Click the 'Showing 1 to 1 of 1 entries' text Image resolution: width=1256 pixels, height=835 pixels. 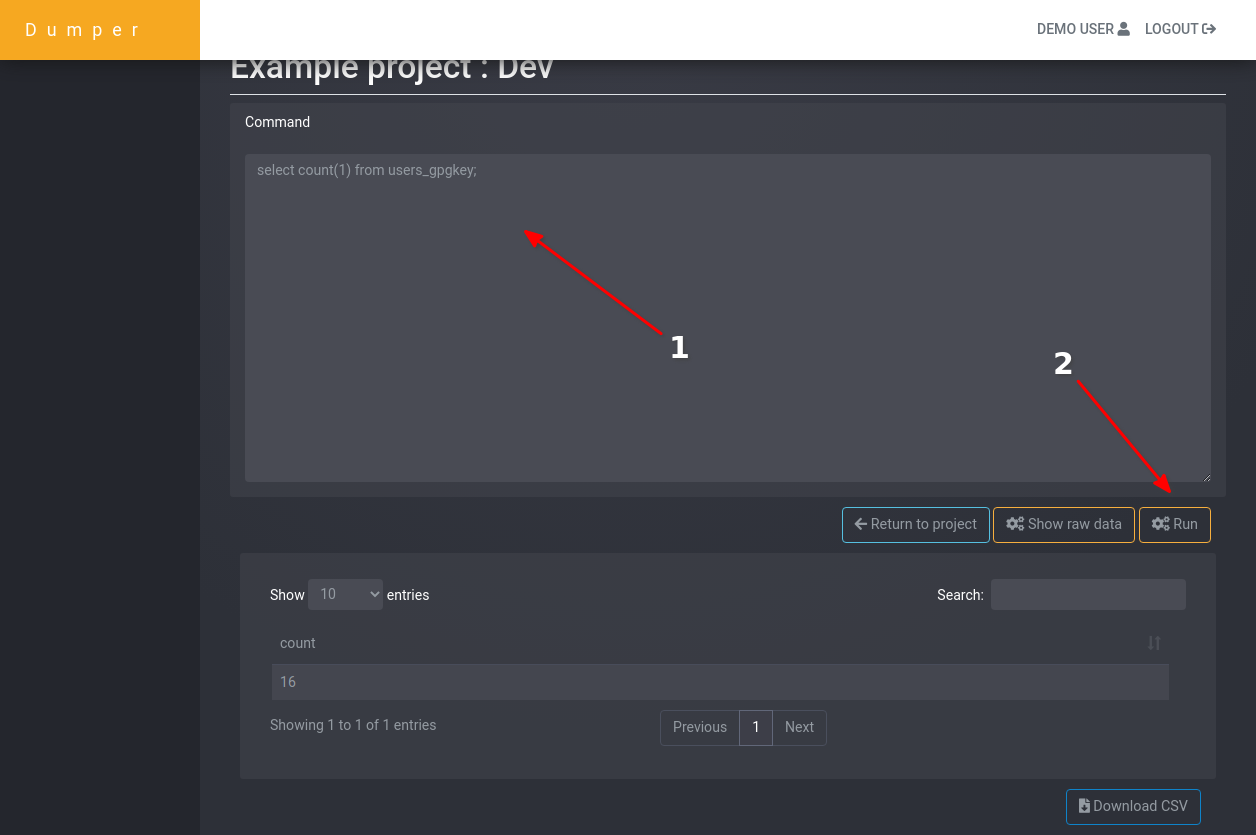pyautogui.click(x=353, y=725)
